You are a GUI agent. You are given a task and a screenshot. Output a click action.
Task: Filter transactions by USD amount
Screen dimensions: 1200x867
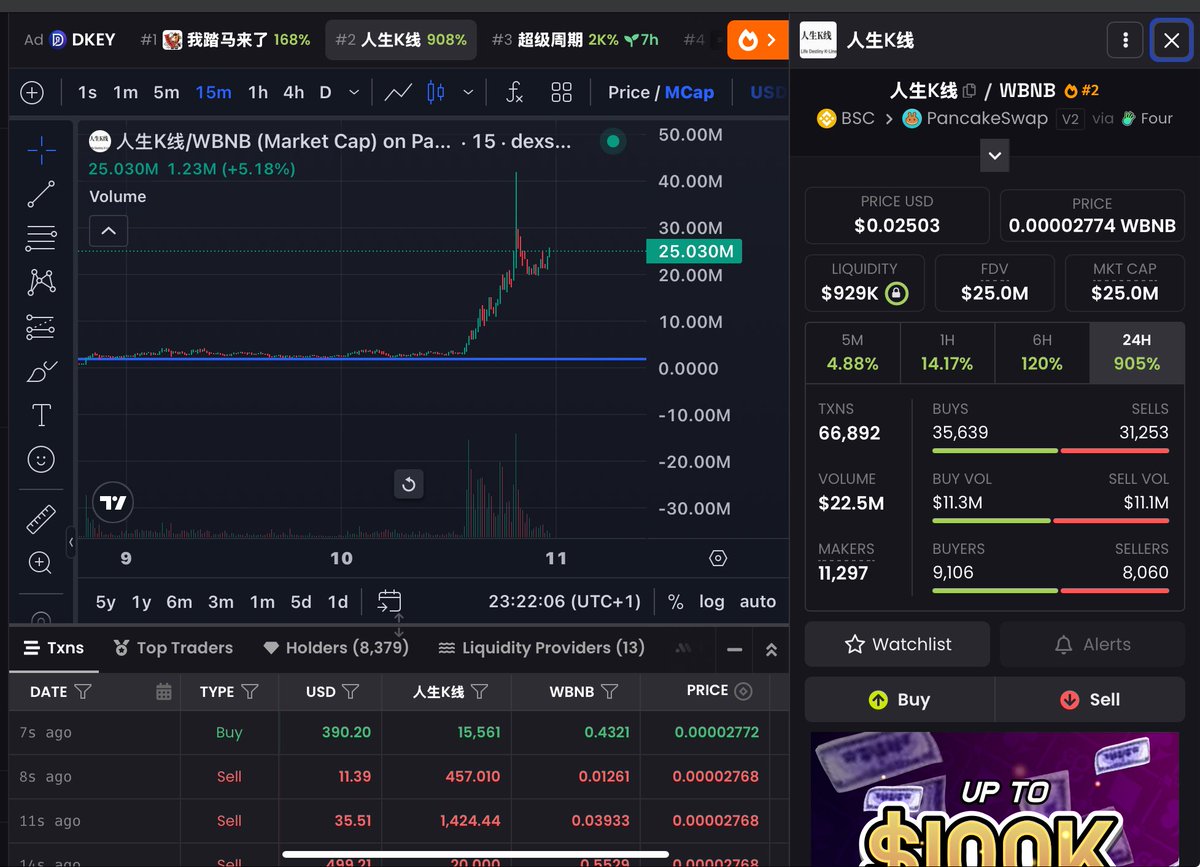351,691
